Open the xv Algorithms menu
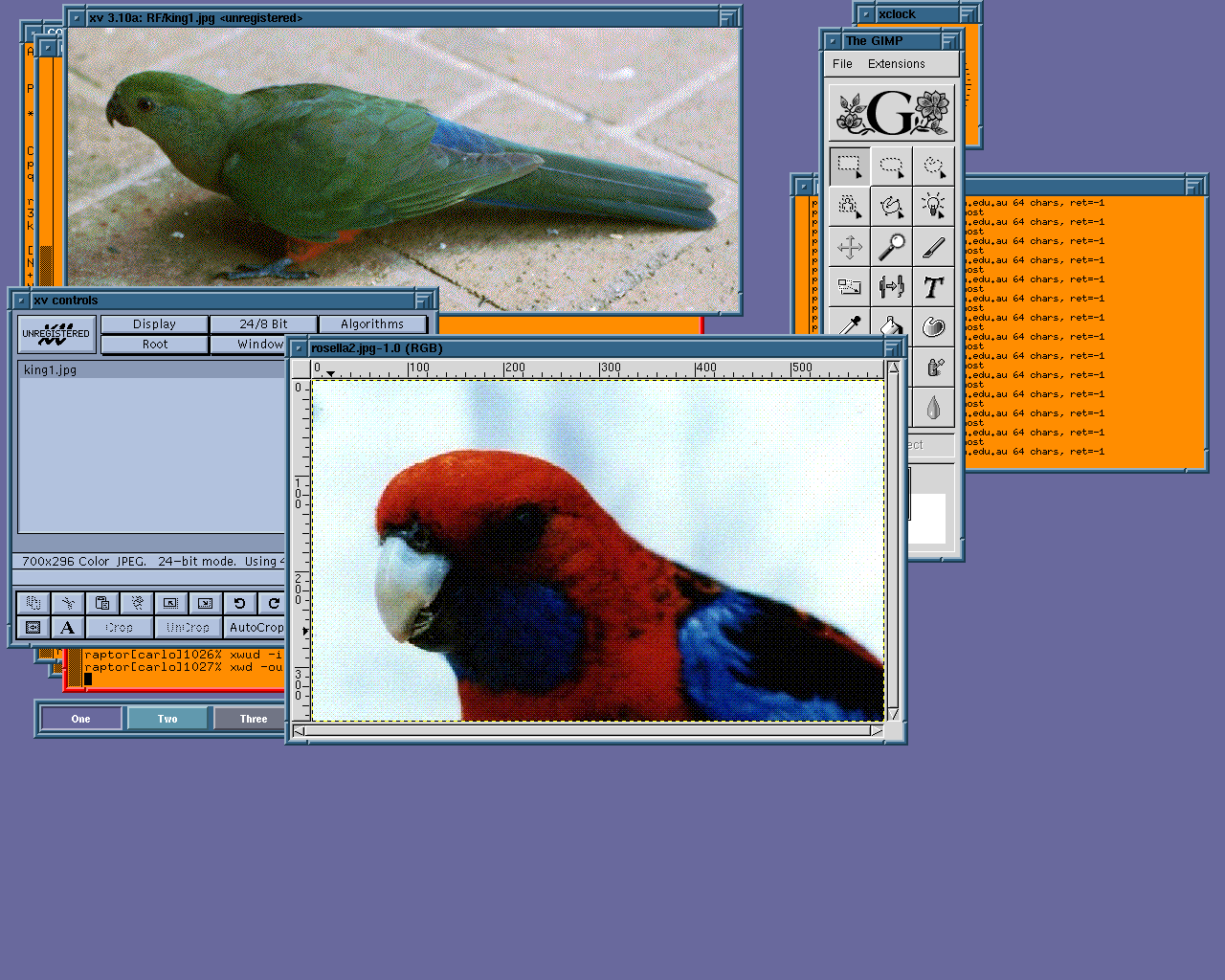The width and height of the screenshot is (1225, 980). 372,324
